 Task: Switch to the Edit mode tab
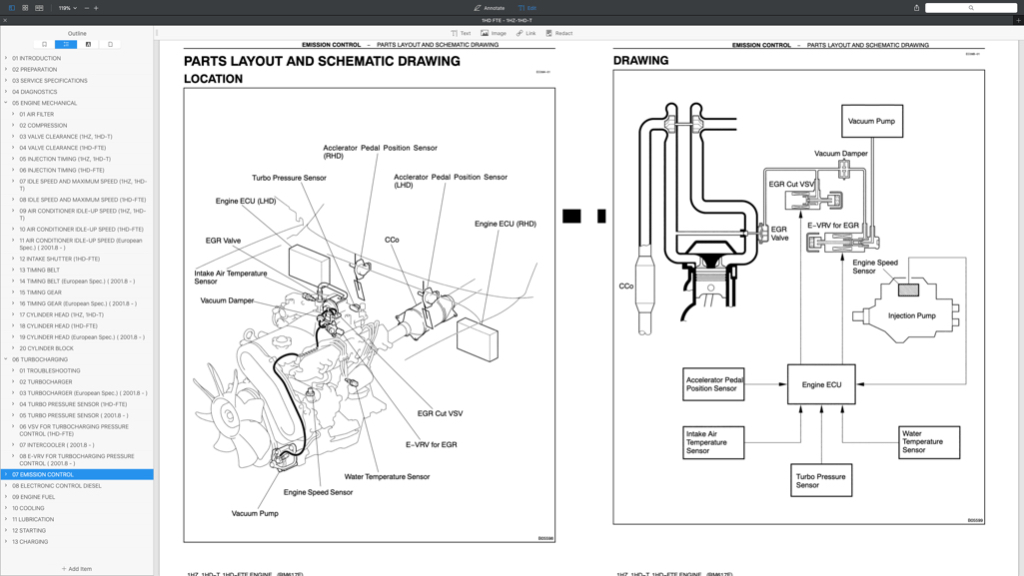point(527,8)
